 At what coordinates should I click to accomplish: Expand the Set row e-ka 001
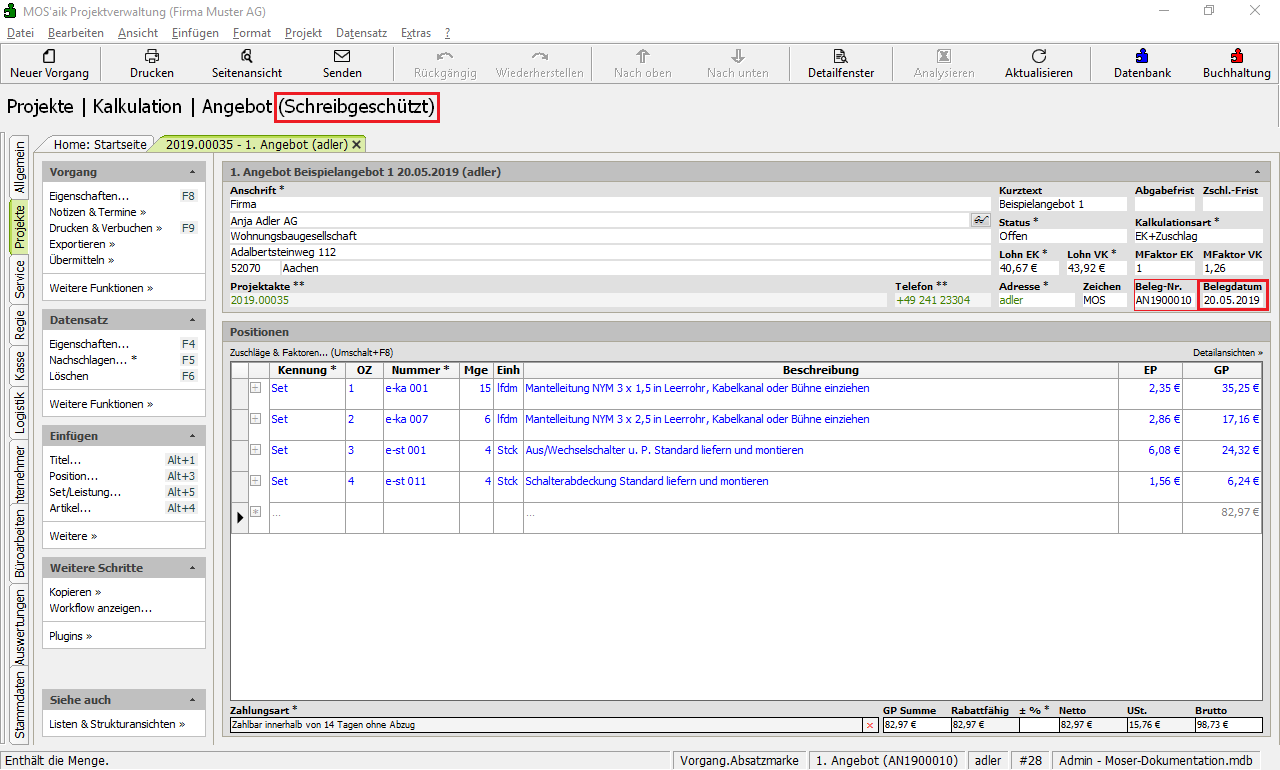click(x=255, y=388)
